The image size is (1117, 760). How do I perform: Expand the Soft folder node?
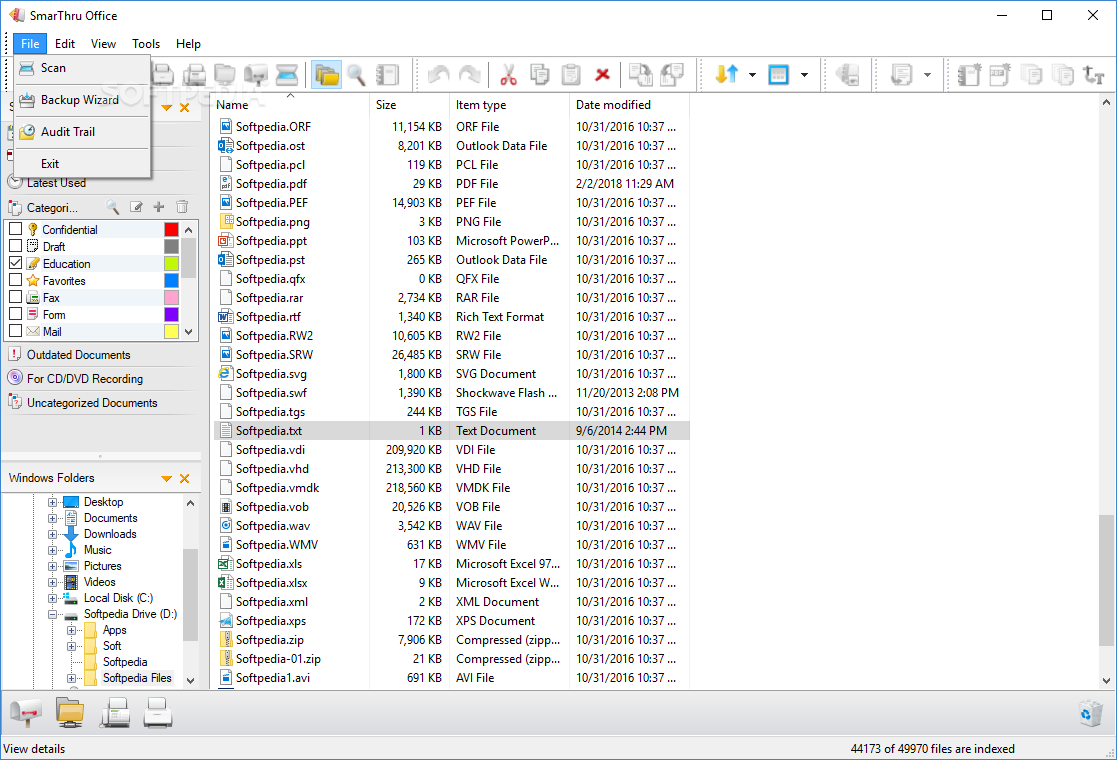pos(71,646)
